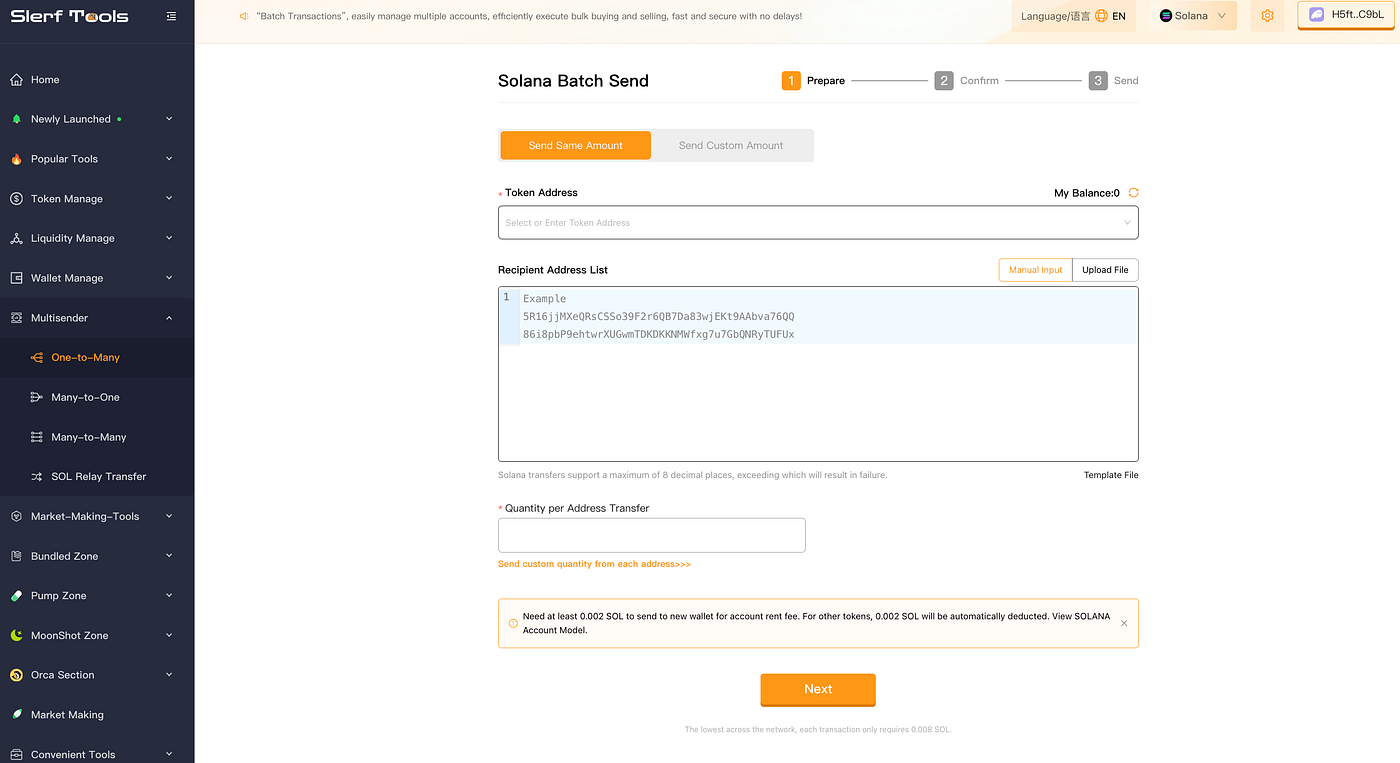Expand the Orca Section chevron
This screenshot has width=1400, height=763.
[x=169, y=675]
